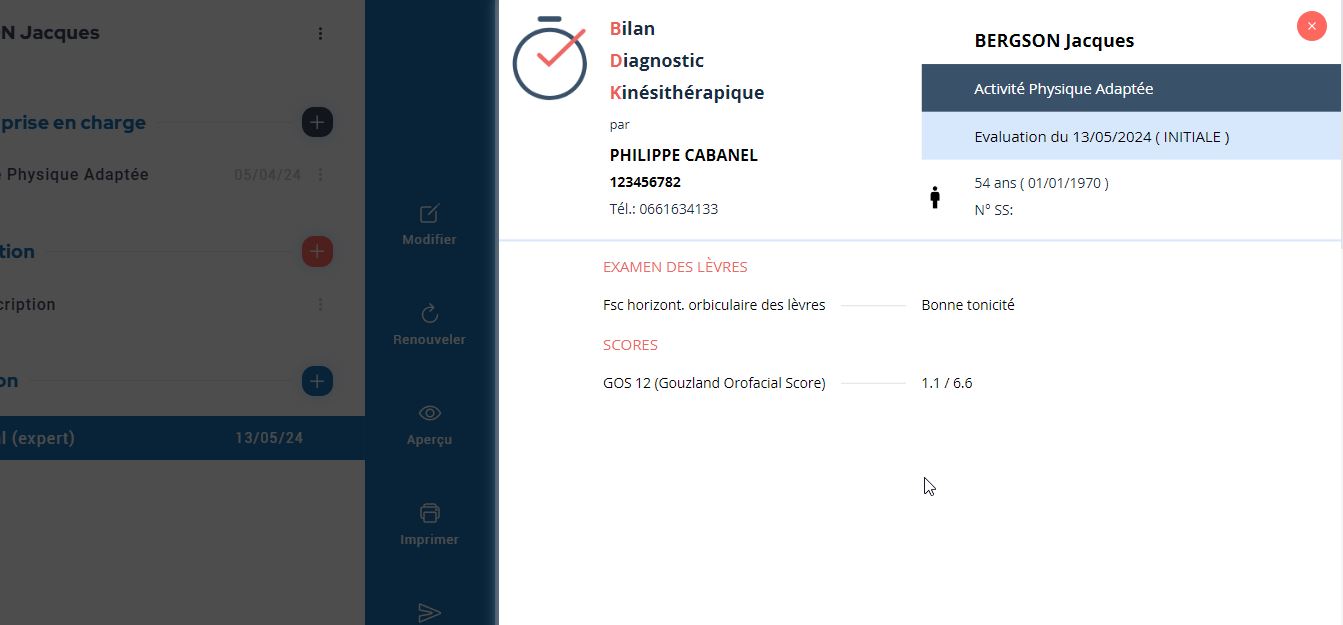Close the bilan panel with red X
The height and width of the screenshot is (625, 1343).
[1311, 26]
